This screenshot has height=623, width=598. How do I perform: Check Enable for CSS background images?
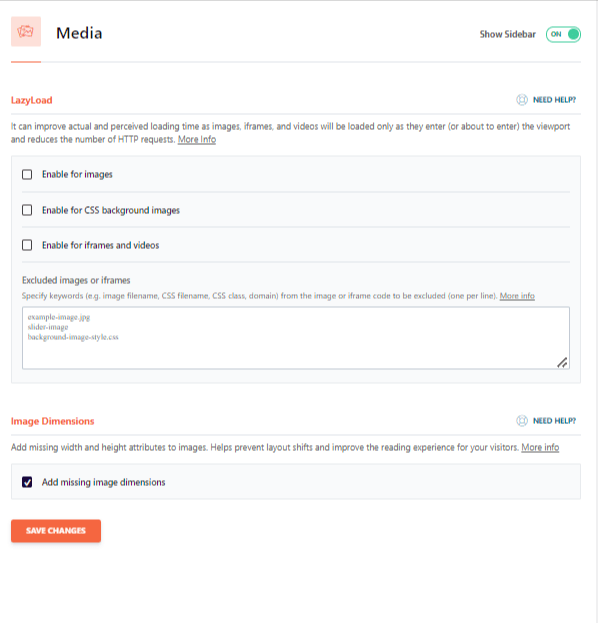click(x=27, y=210)
